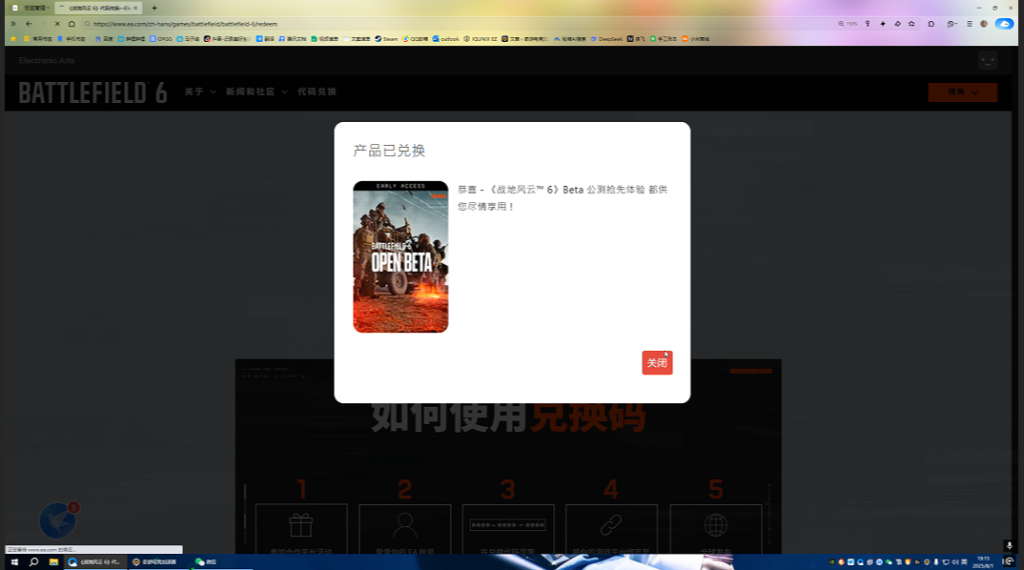Go back to the previous page
Viewport: 1024px width, 570px height.
(x=29, y=24)
